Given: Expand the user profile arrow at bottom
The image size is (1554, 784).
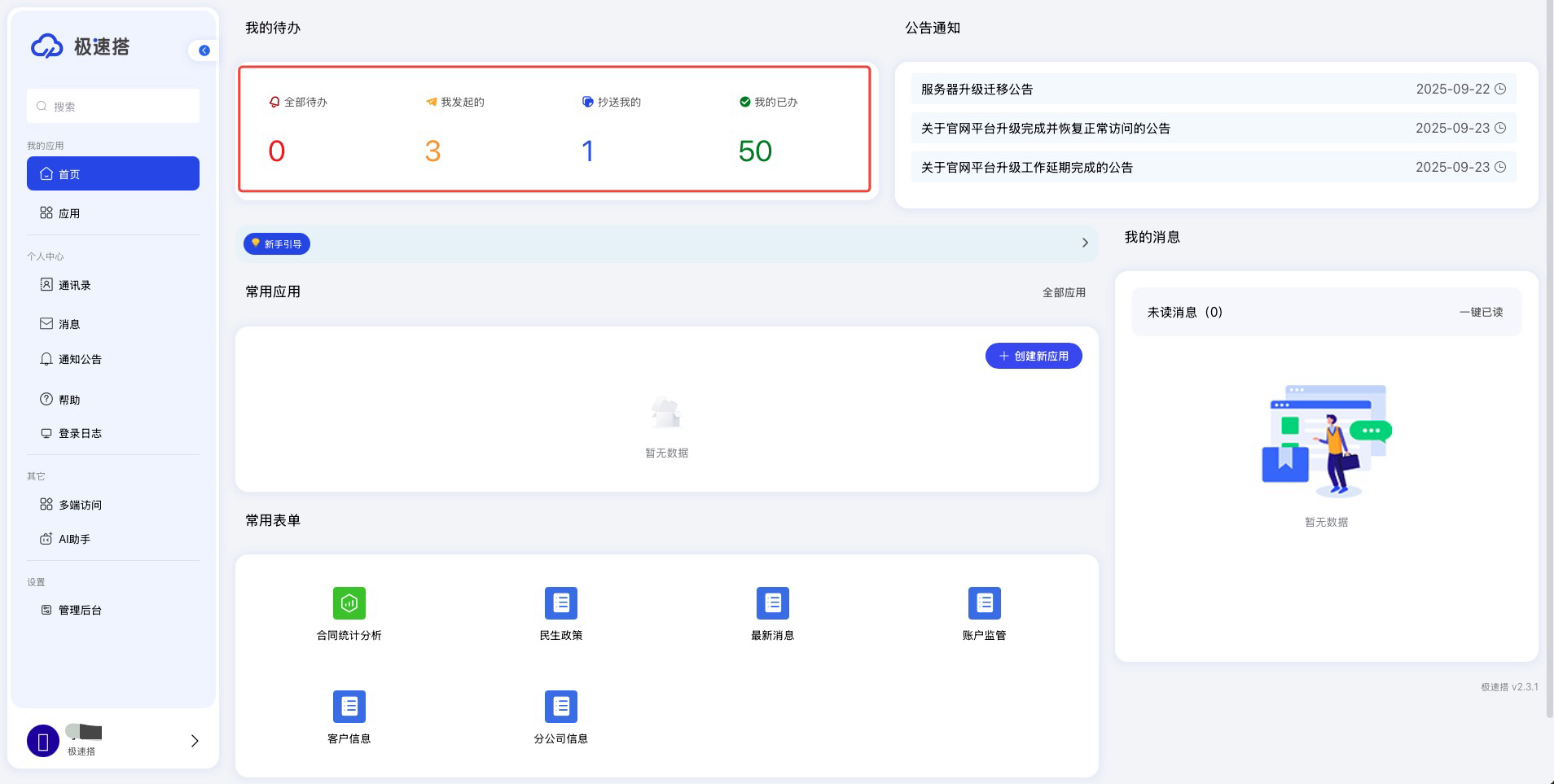Looking at the screenshot, I should (194, 741).
